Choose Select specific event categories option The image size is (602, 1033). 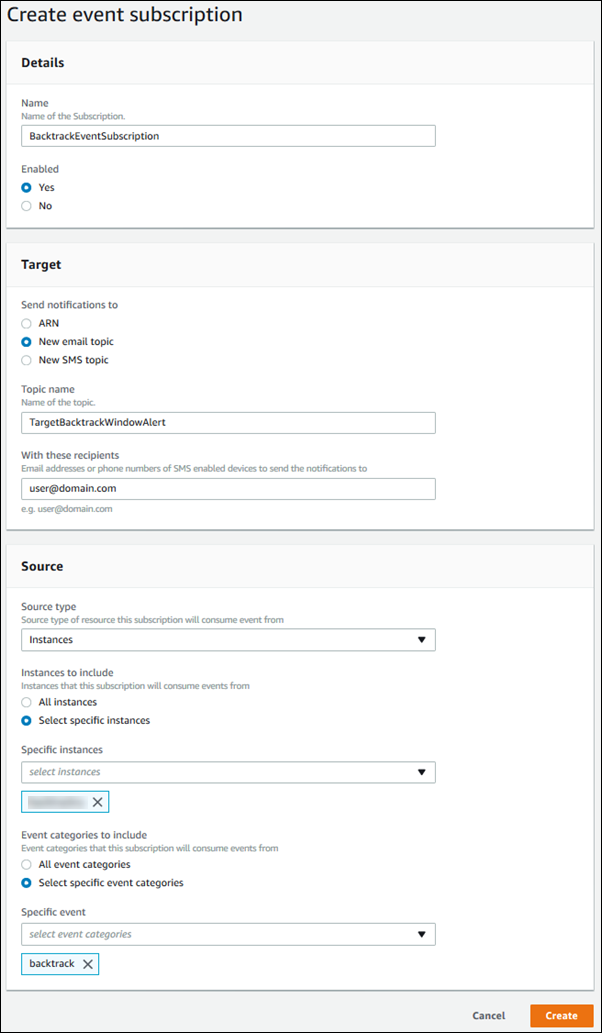click(x=25, y=882)
